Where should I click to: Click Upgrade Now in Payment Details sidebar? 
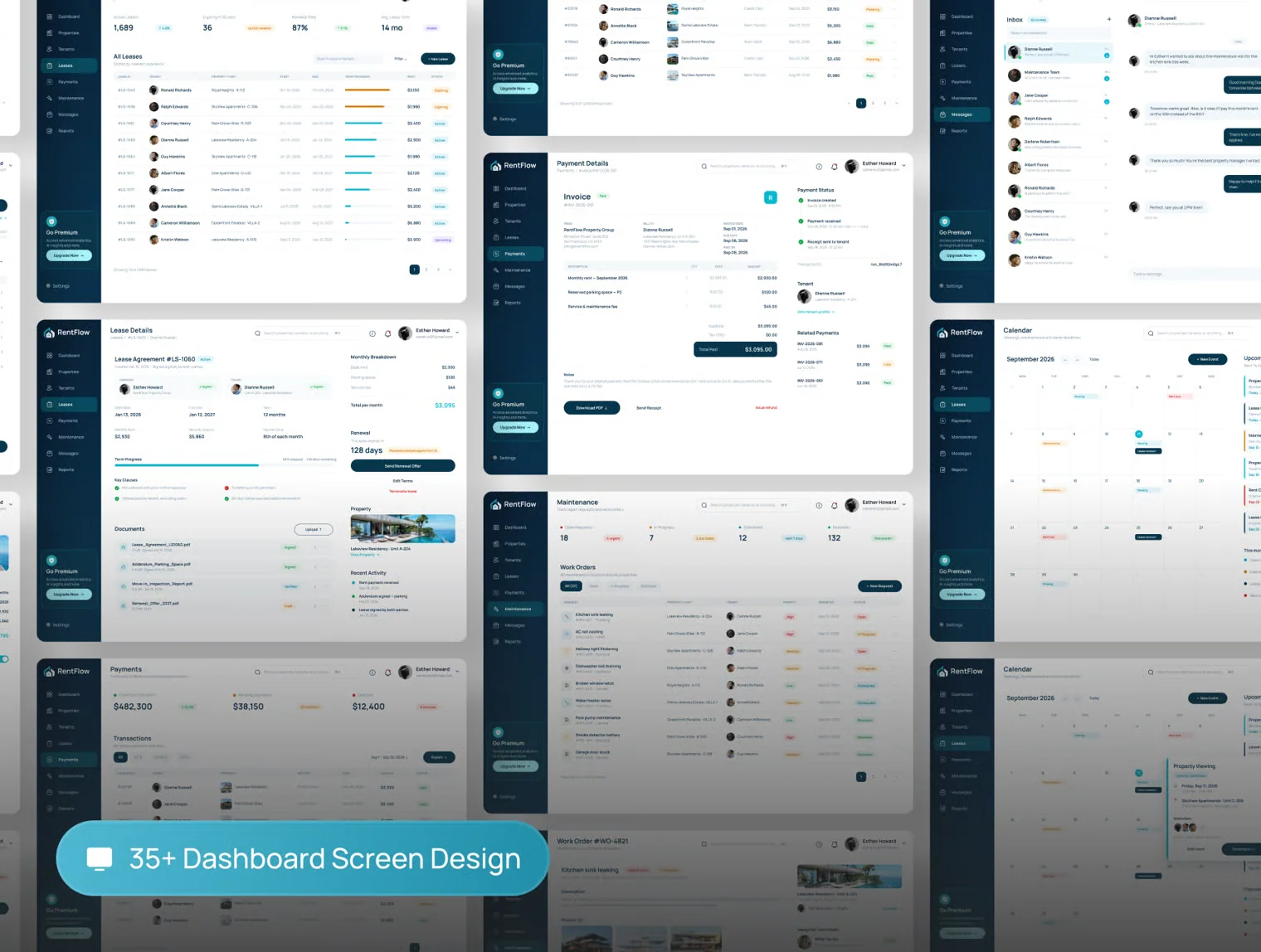[x=515, y=427]
